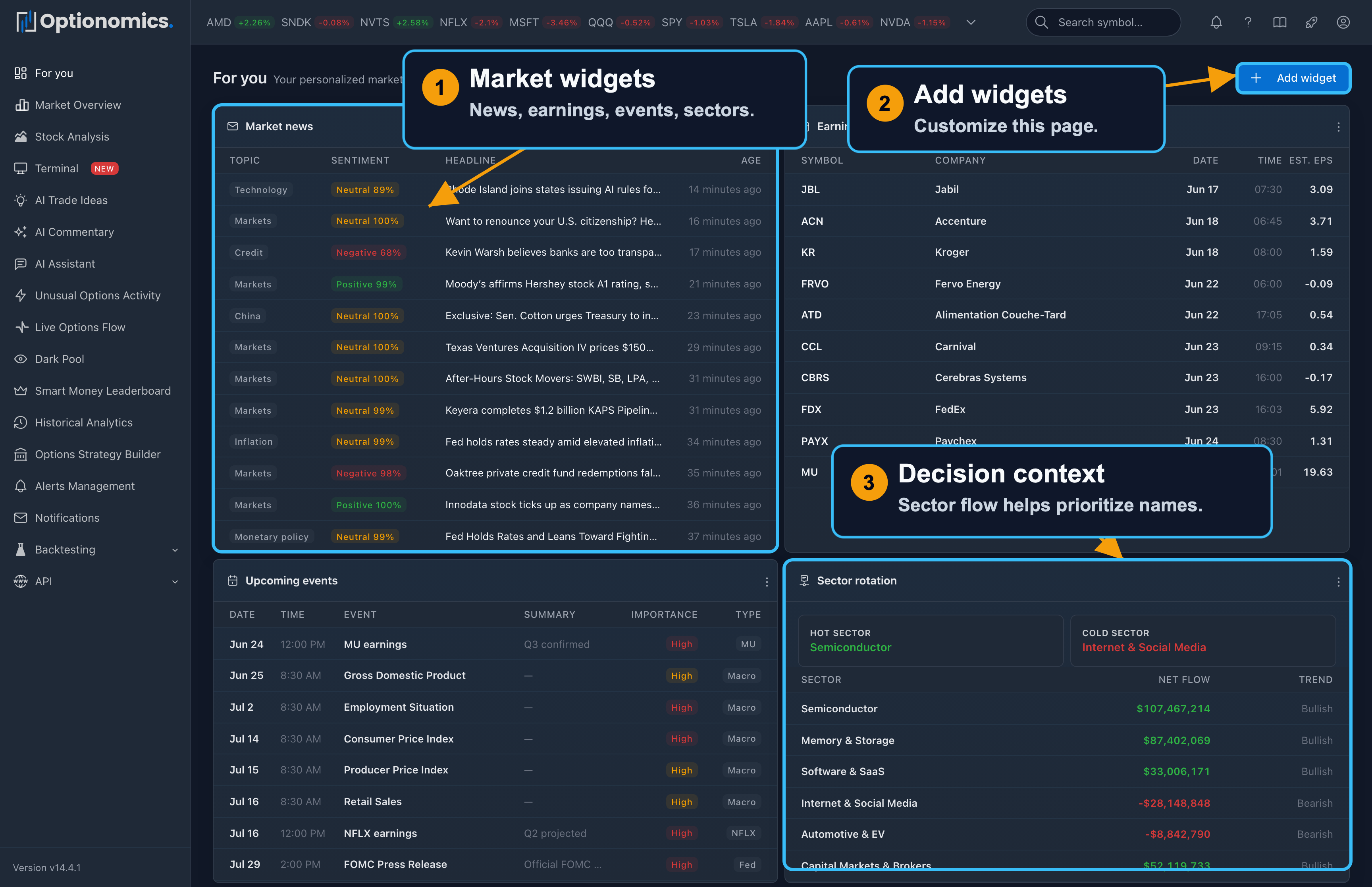
Task: Click the Inflation topic tag
Action: (x=253, y=442)
